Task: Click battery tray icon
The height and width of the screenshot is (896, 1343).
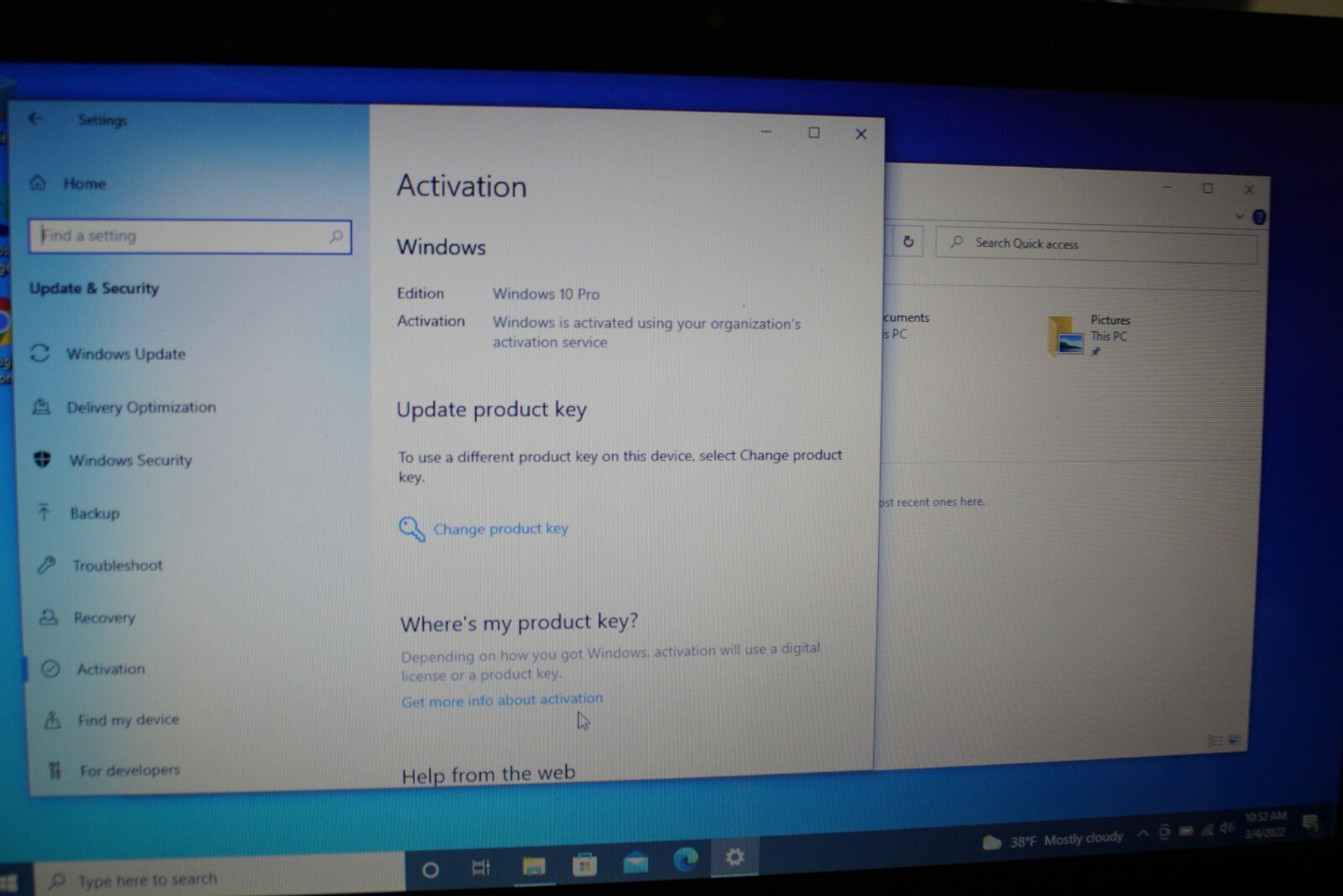Action: 1185,831
